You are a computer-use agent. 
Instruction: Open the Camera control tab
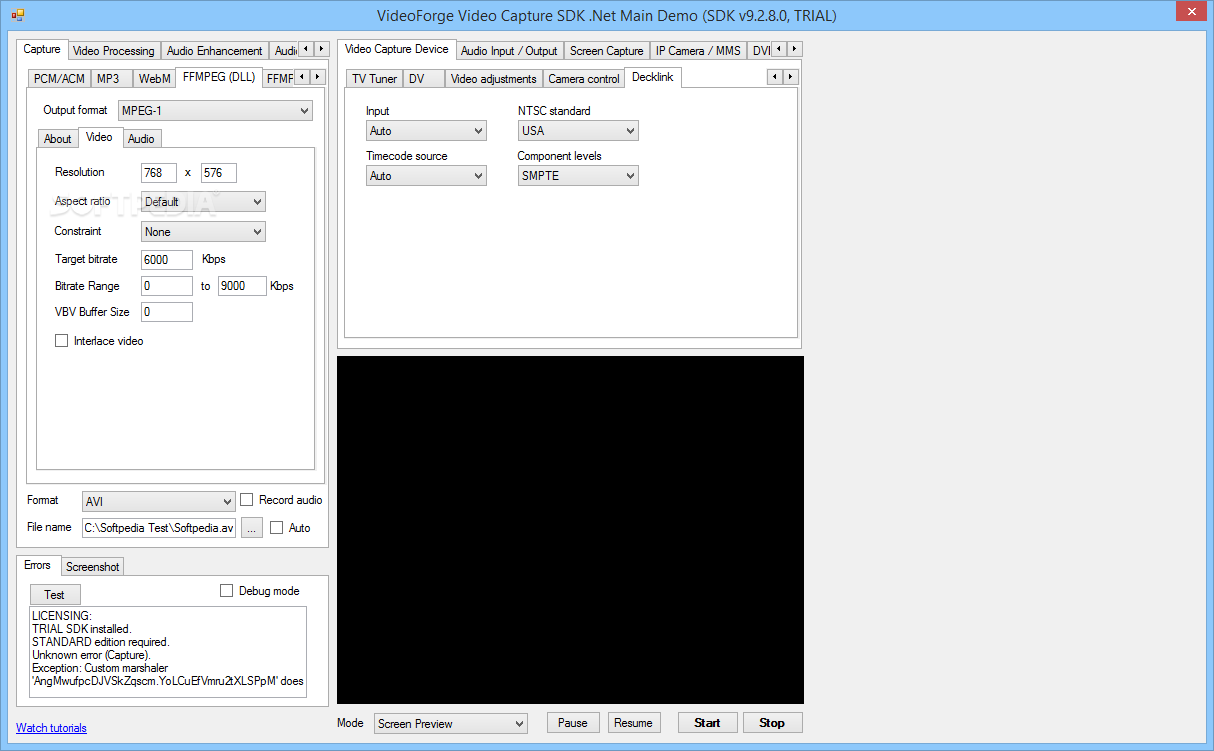[584, 79]
